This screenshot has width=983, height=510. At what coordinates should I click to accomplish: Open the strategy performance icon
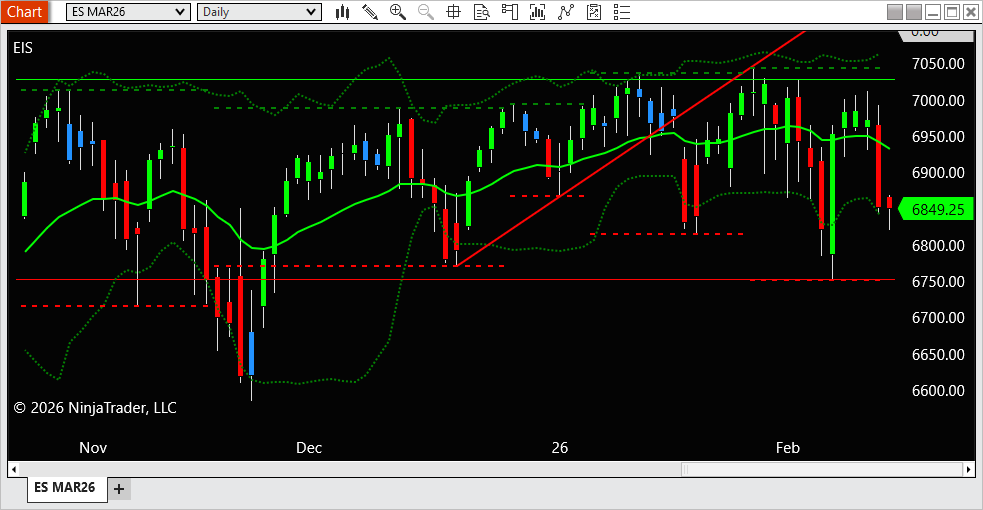click(x=594, y=12)
